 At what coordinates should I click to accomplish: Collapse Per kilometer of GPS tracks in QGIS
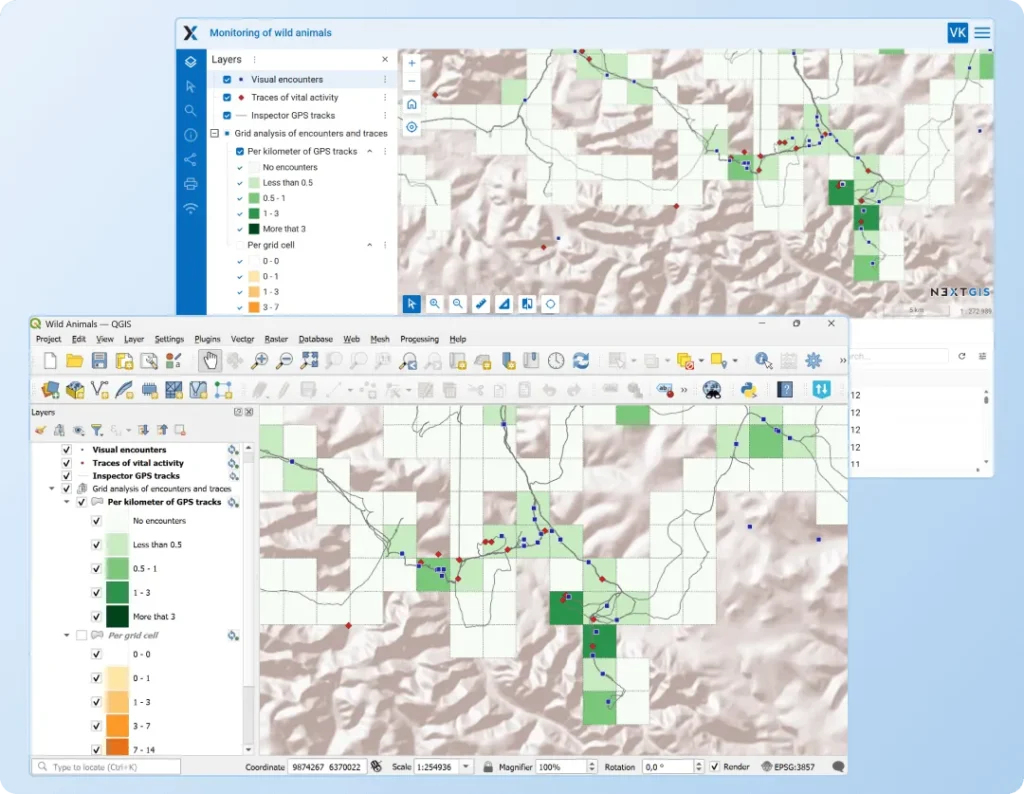[x=67, y=502]
